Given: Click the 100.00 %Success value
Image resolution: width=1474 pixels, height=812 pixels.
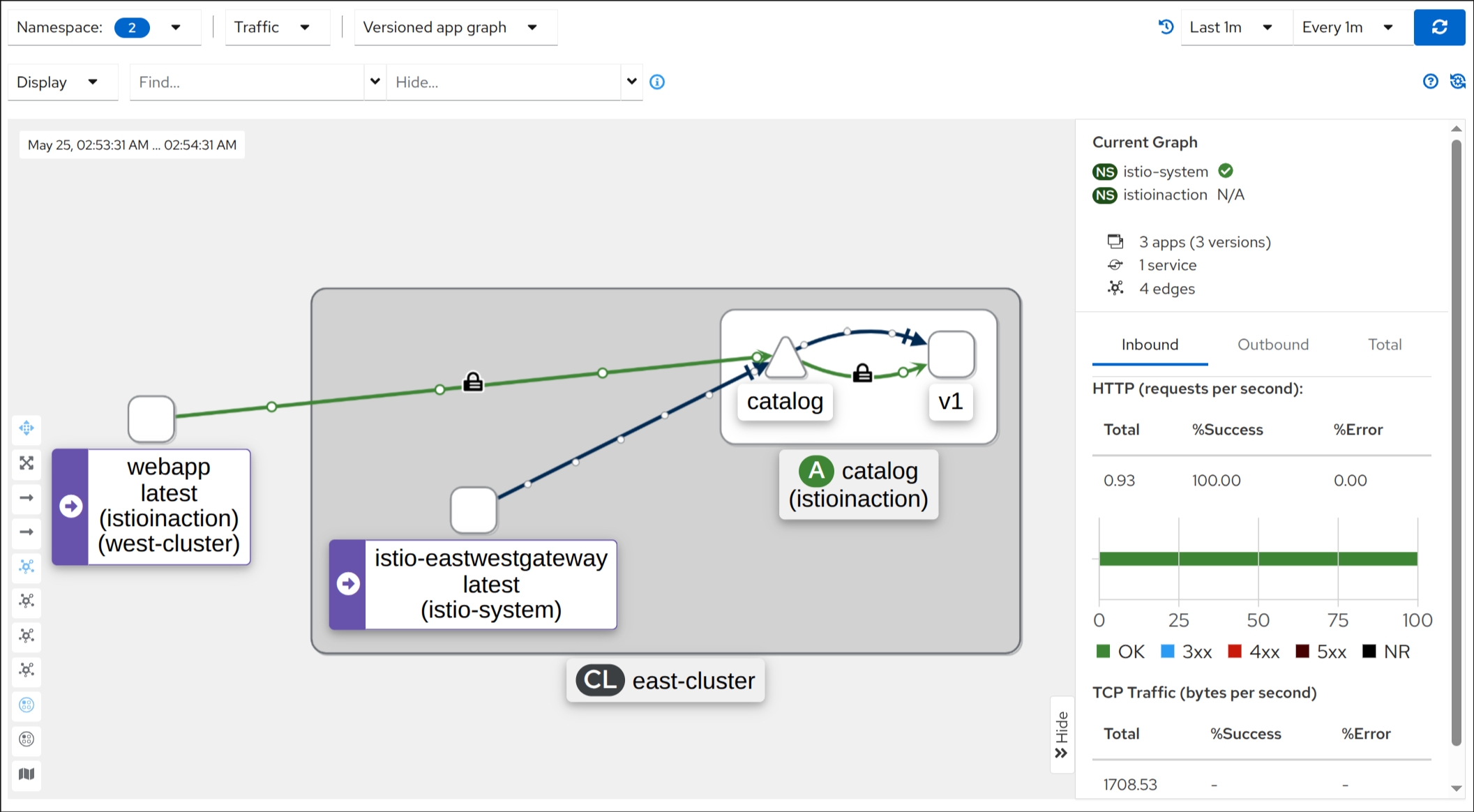Looking at the screenshot, I should tap(1216, 481).
